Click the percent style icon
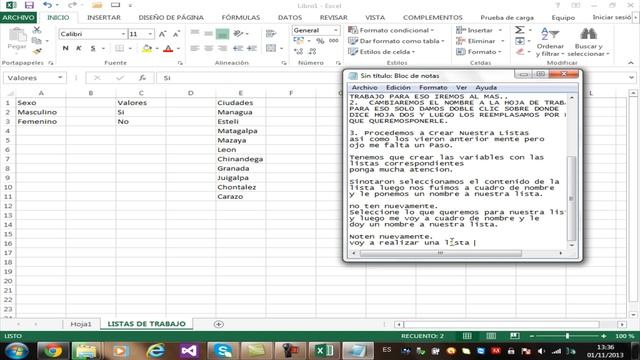 coord(320,41)
